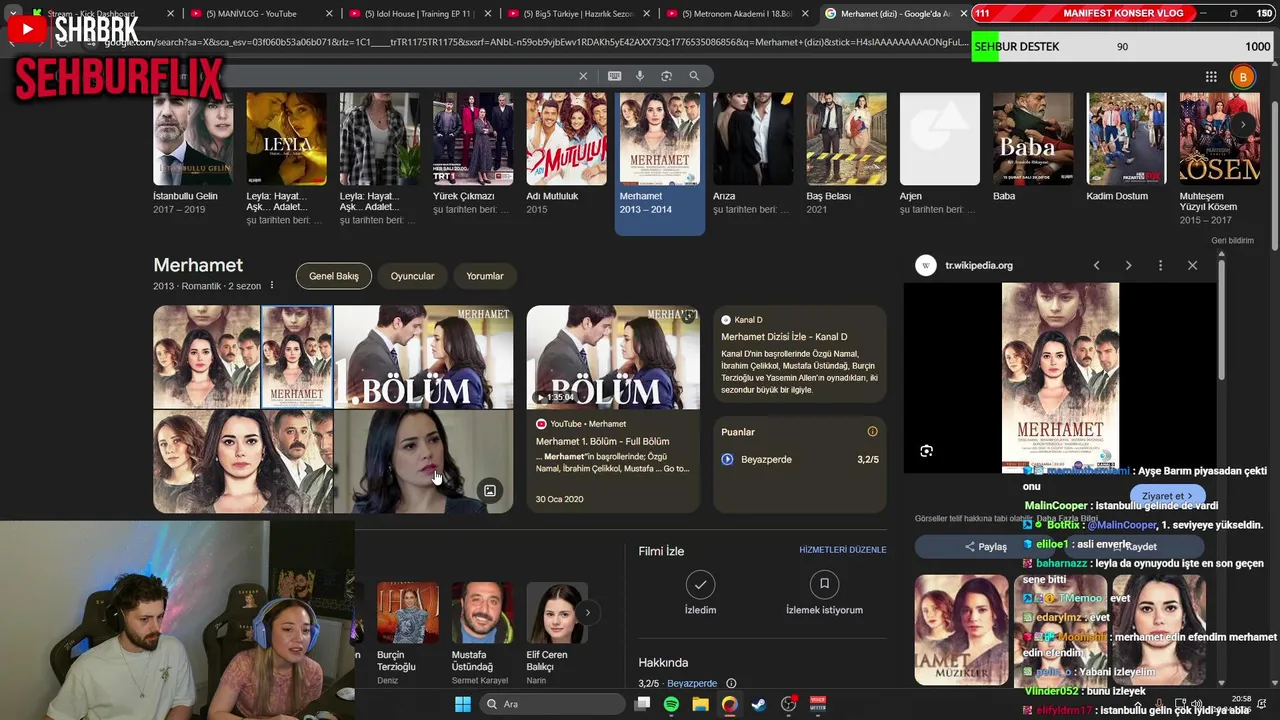Open the Google apps grid

pos(1211,76)
